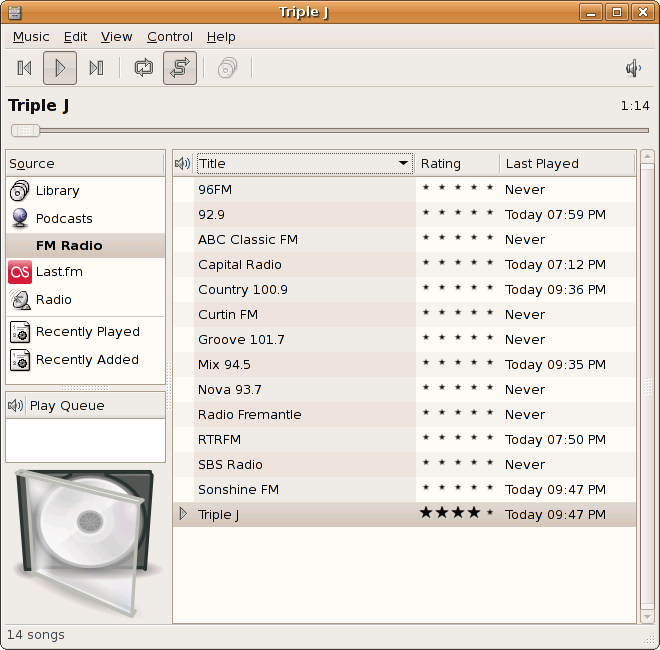Open Recently Added playlist
Viewport: 660px width, 650px height.
click(85, 360)
